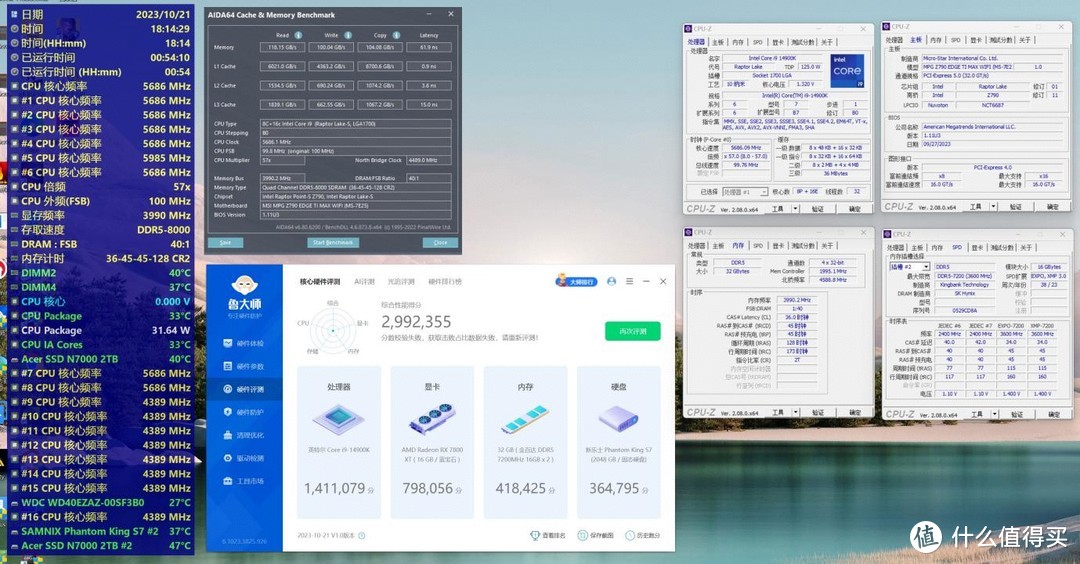The width and height of the screenshot is (1080, 564).
Task: Open 关于 tab in CPU-Z 内存 window
Action: (827, 245)
